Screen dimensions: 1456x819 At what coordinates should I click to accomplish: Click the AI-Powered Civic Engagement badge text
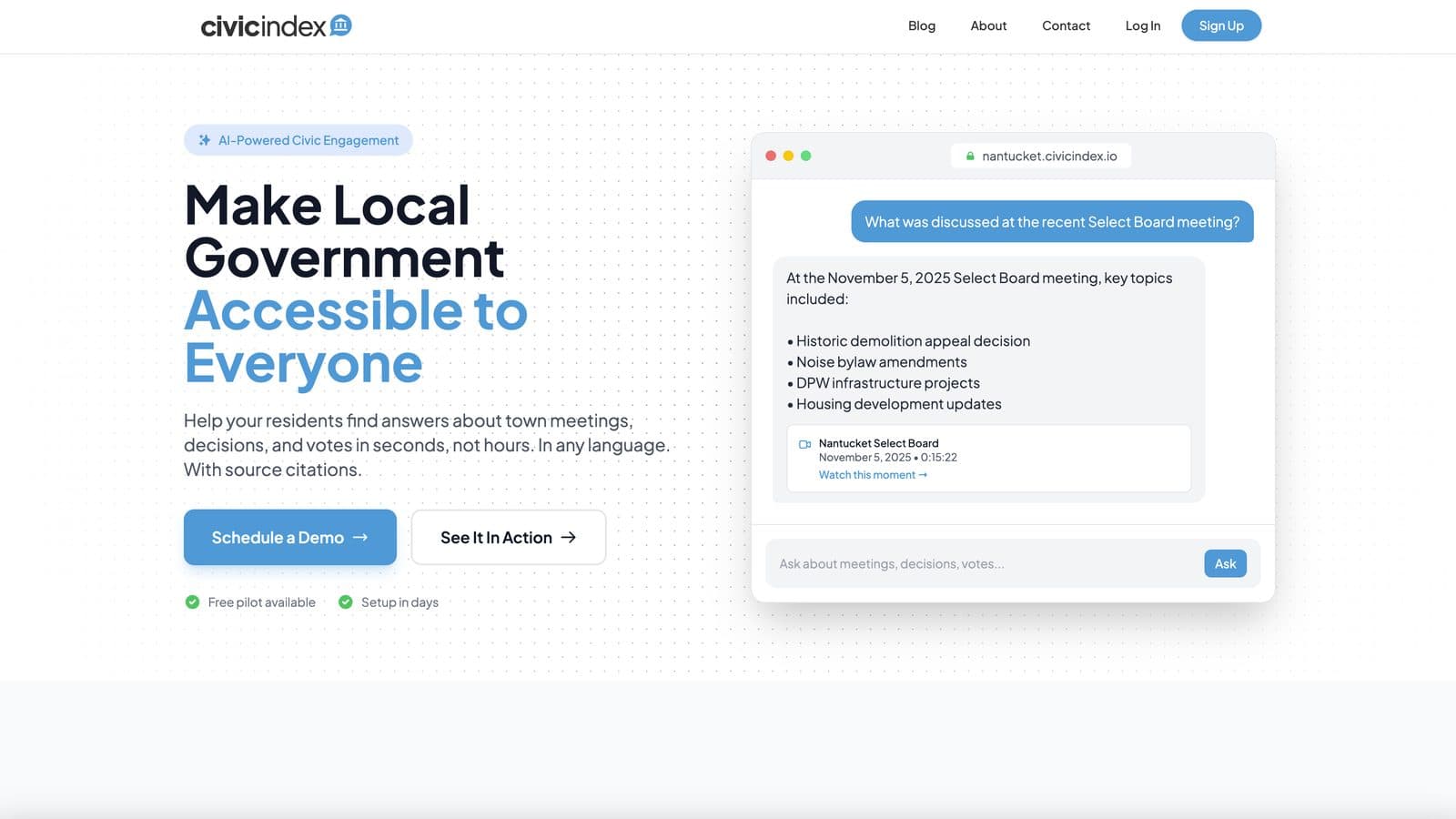coord(308,140)
